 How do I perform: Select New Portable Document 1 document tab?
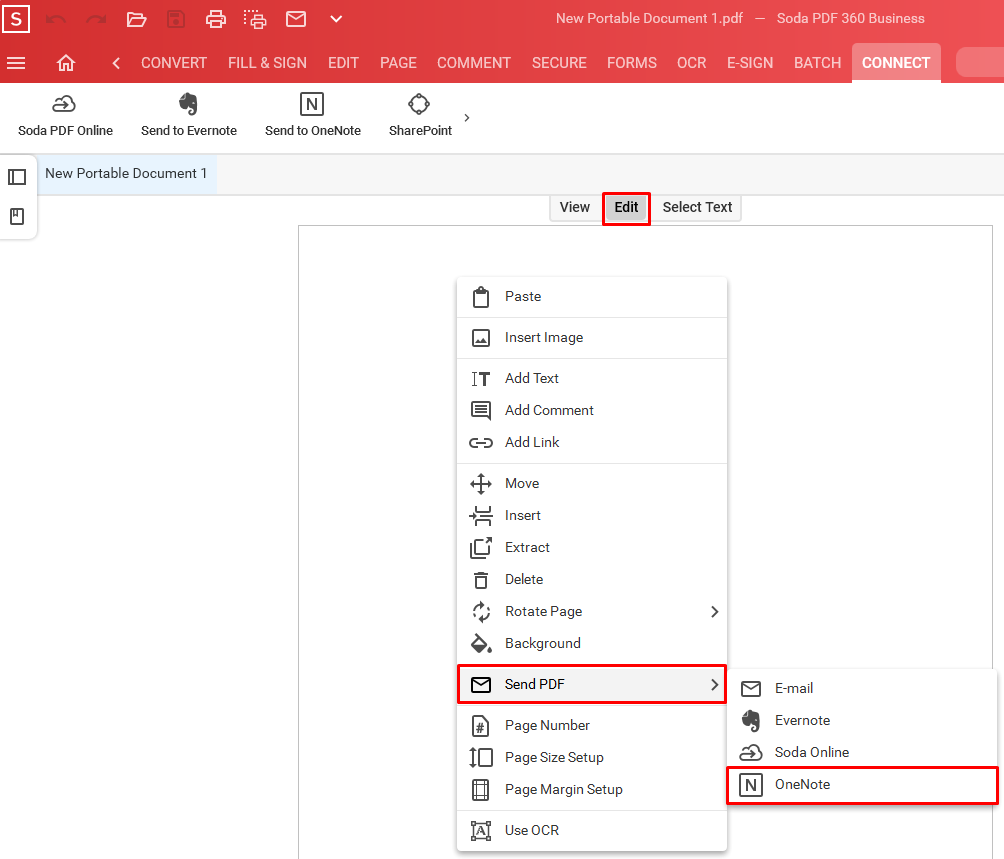(x=126, y=173)
